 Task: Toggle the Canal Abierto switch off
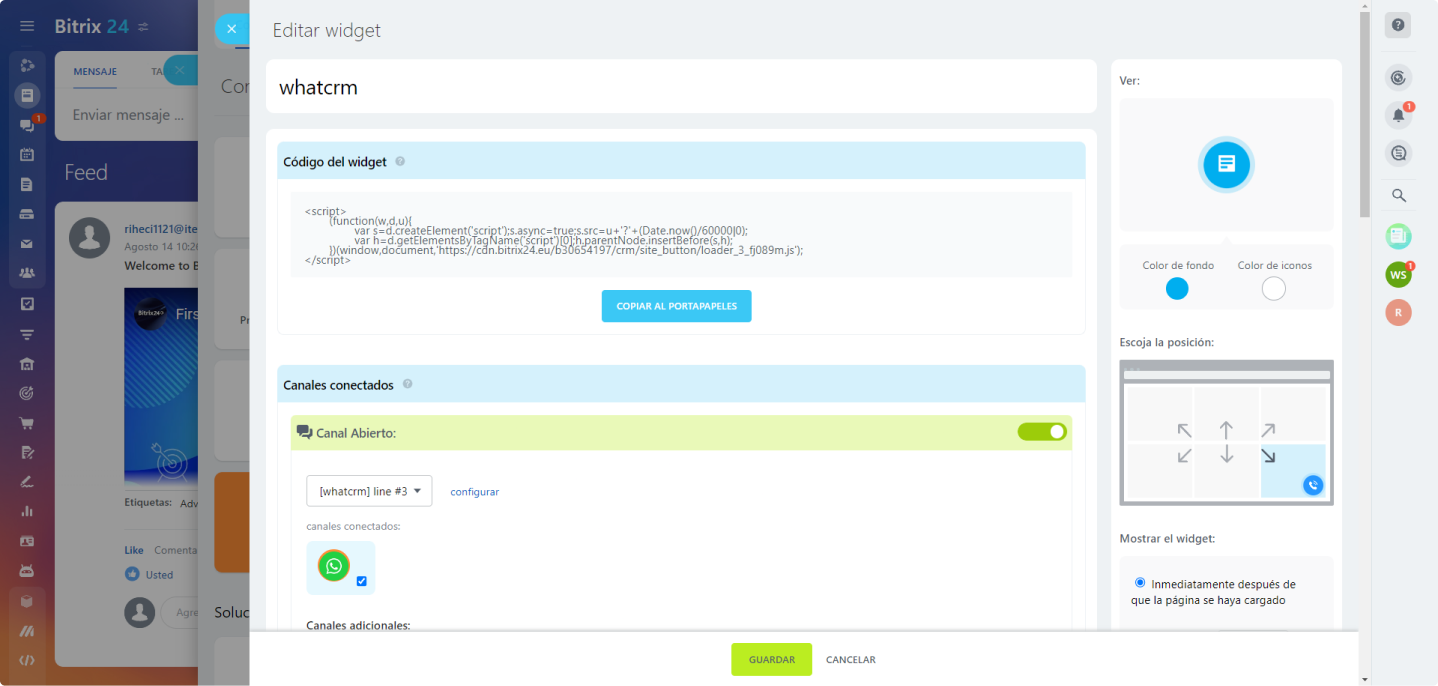coord(1042,432)
